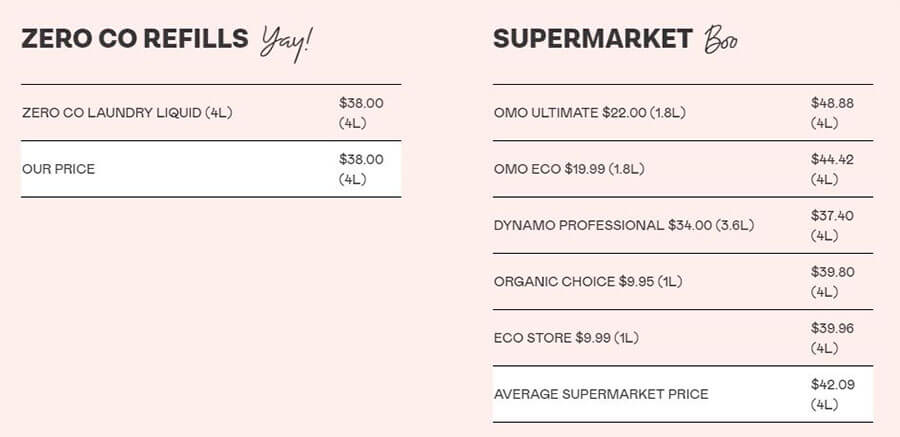Click the OUR PRICE row label
This screenshot has height=437, width=900.
[x=59, y=169]
